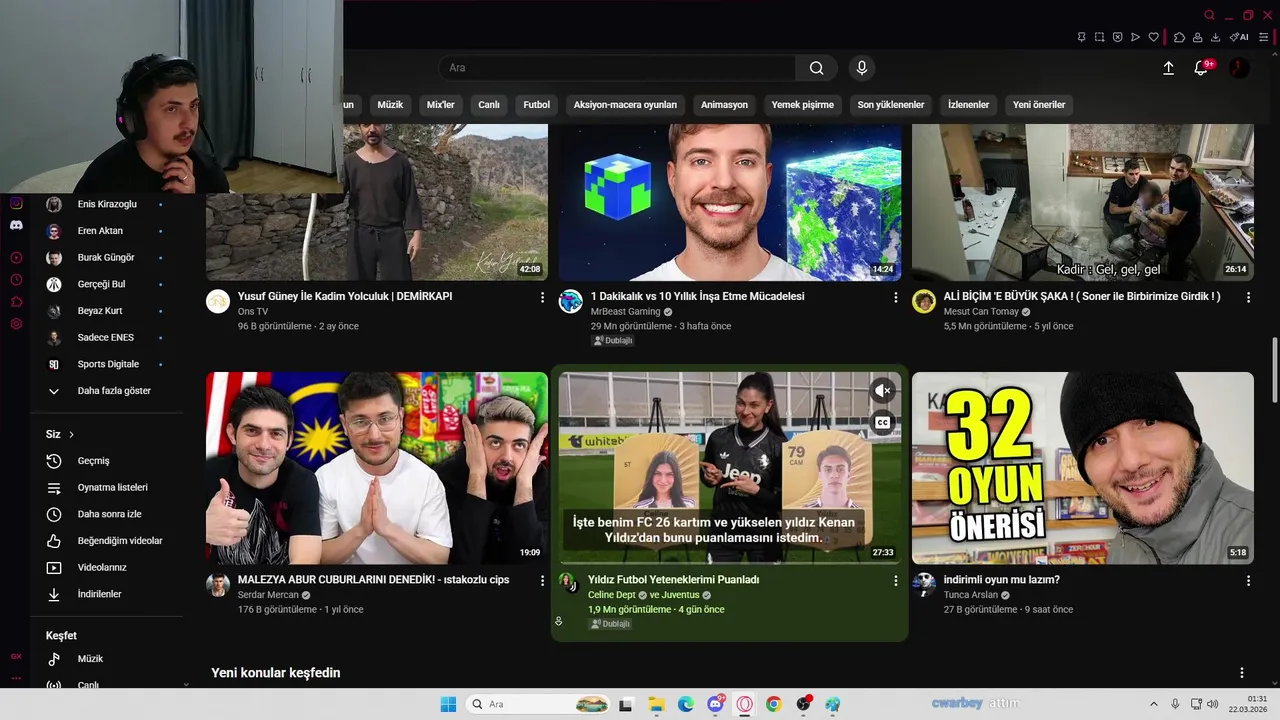Open Chrome from the Windows taskbar
Viewport: 1280px width, 720px height.
773,704
